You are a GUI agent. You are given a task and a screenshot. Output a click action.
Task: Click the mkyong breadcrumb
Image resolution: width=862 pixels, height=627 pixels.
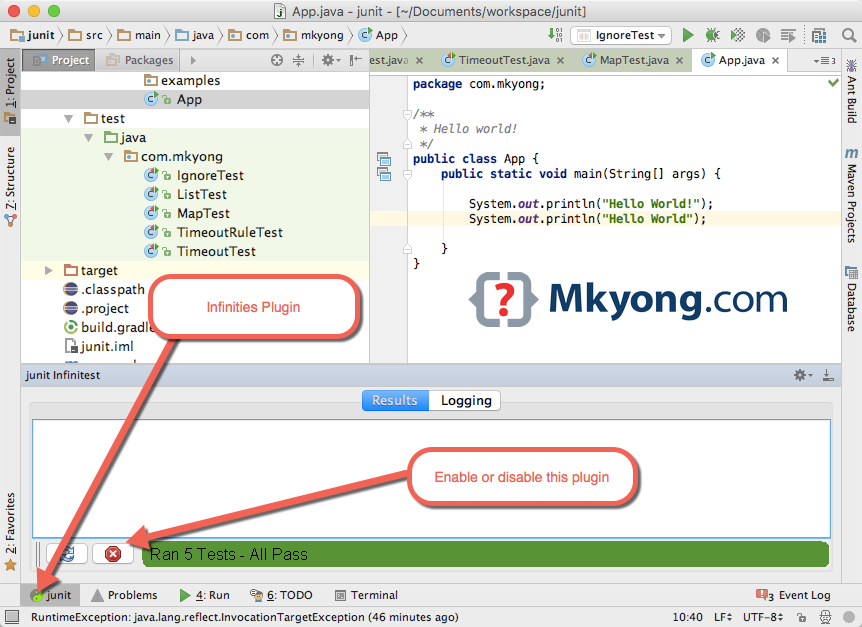click(314, 35)
